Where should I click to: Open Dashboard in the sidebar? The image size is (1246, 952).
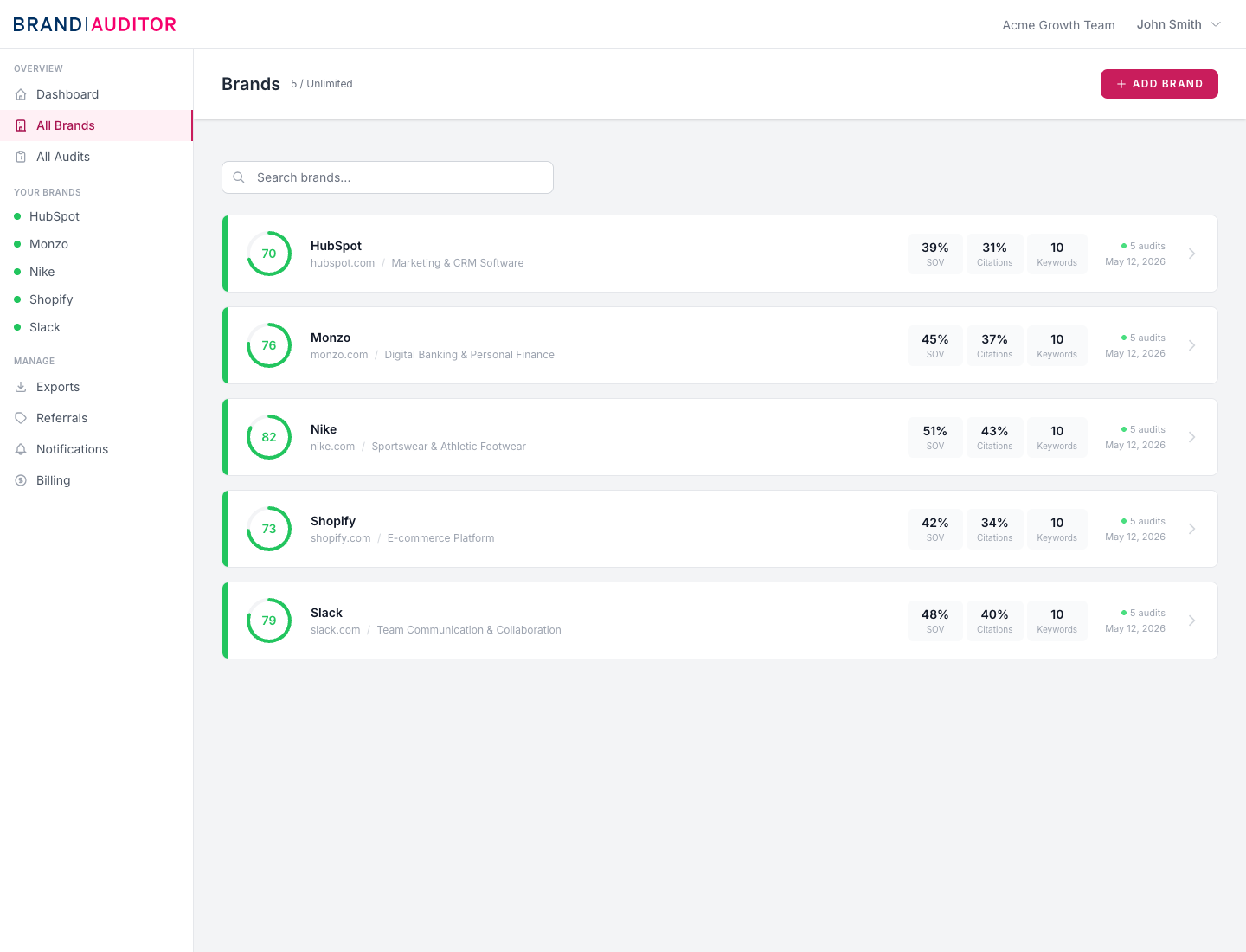coord(96,94)
